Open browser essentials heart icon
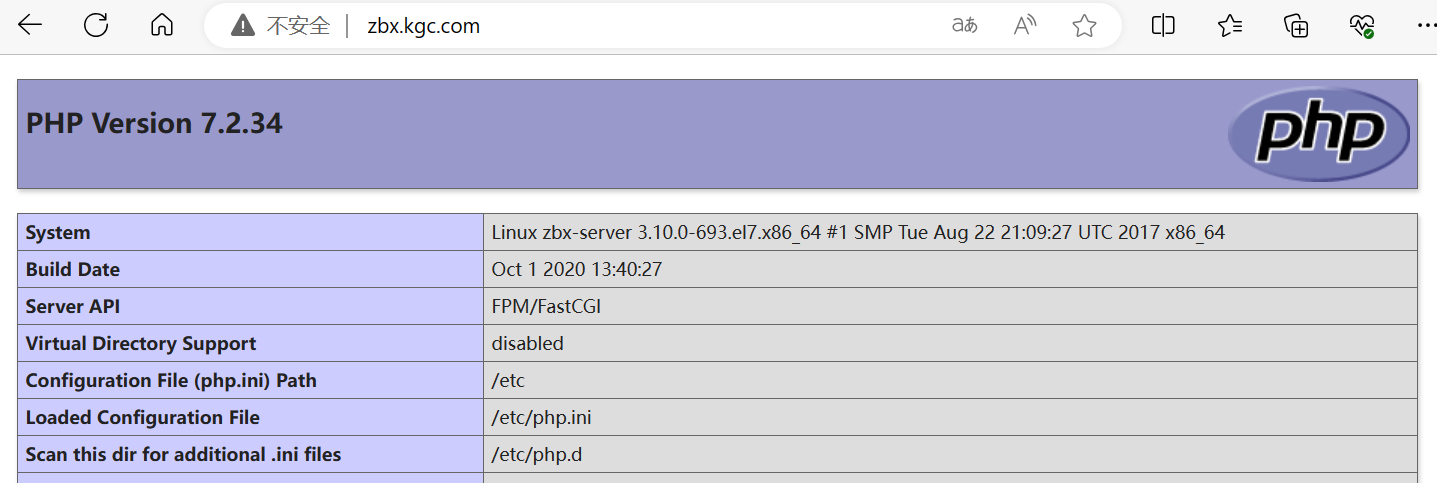This screenshot has height=483, width=1437. click(x=1362, y=26)
